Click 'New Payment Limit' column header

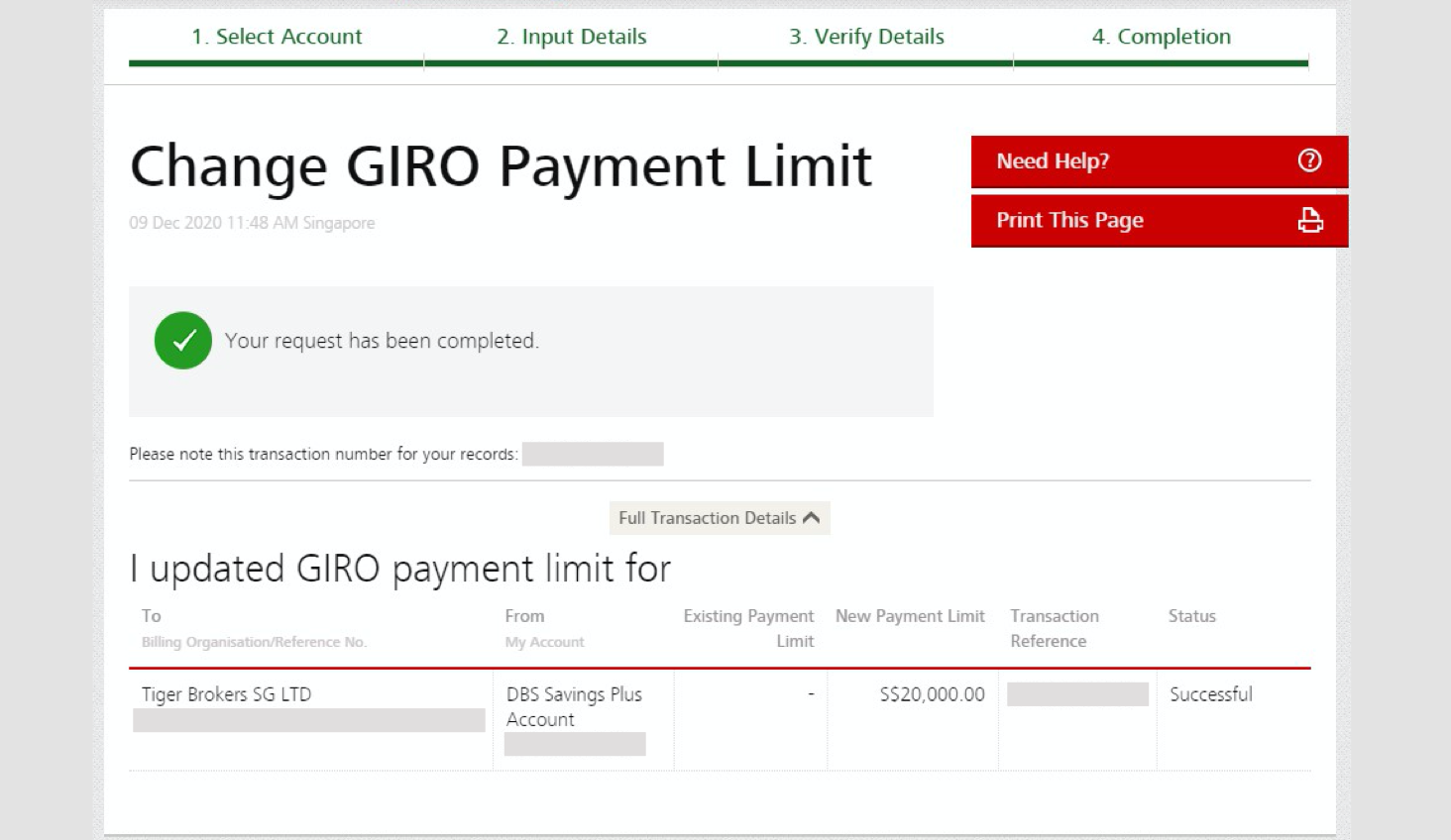pyautogui.click(x=910, y=615)
